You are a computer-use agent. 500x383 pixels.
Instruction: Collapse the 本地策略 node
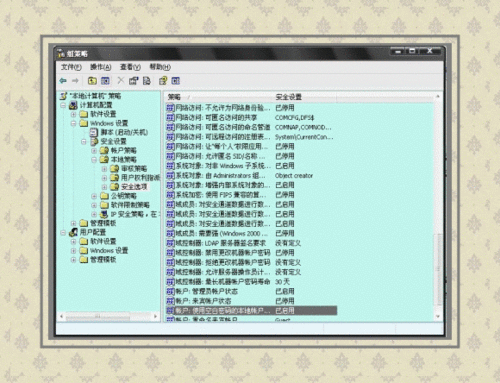tap(94, 160)
